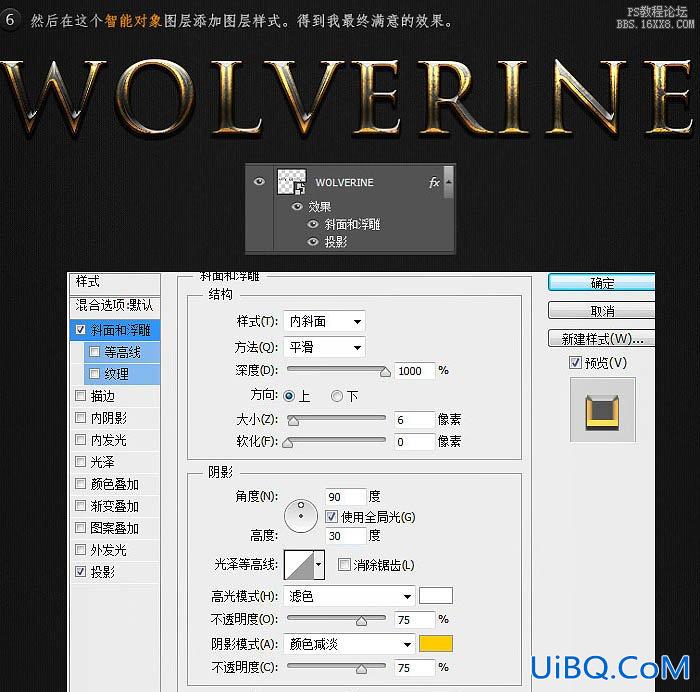Screen dimensions: 700x692
Task: Open the 方法(Q) 平滑 dropdown
Action: 324,347
